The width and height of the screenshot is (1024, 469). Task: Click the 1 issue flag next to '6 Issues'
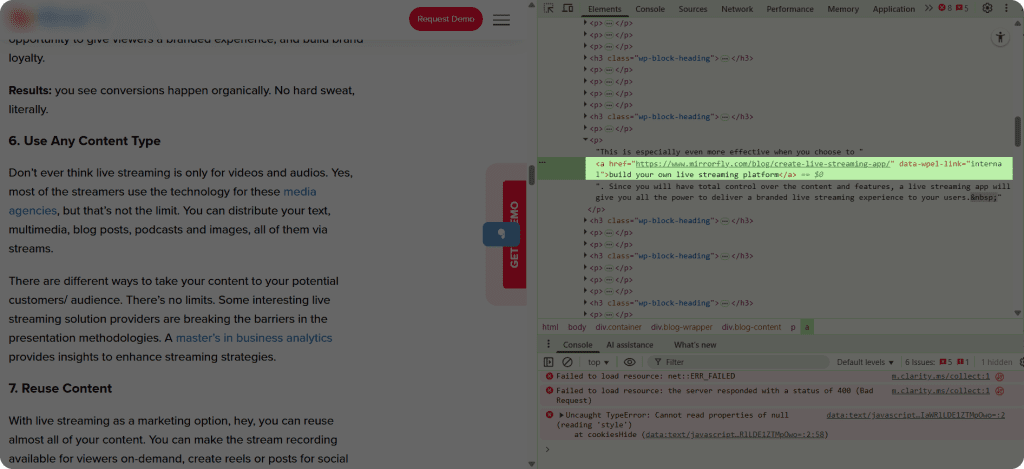(x=963, y=362)
